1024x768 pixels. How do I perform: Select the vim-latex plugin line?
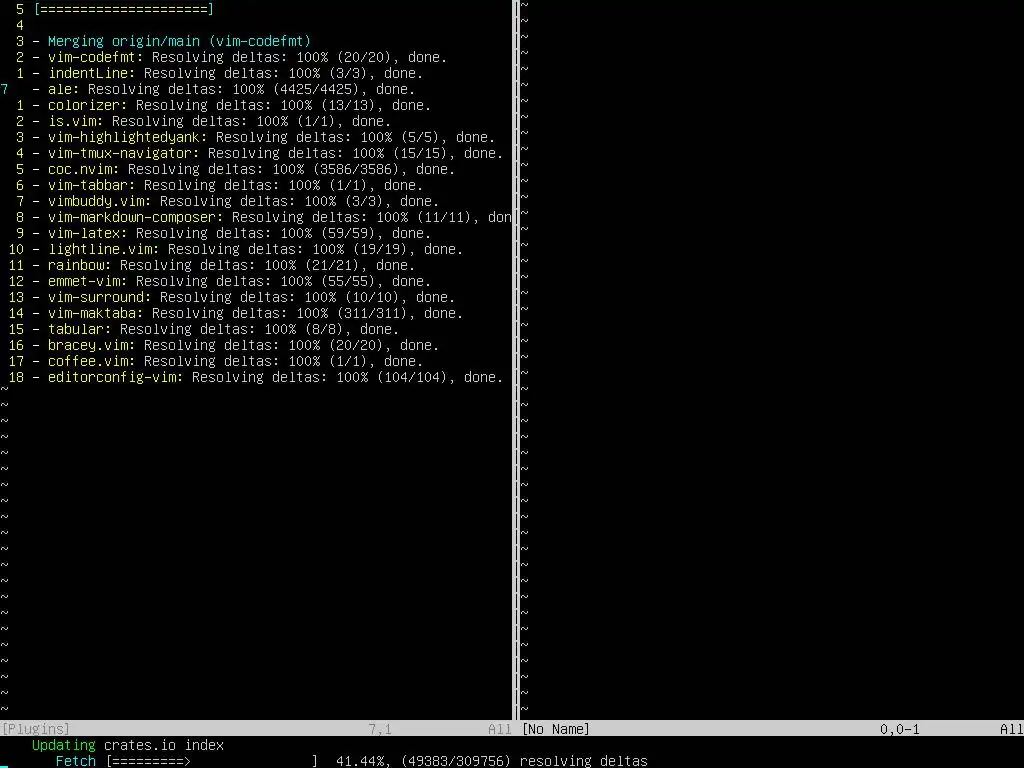(x=232, y=233)
